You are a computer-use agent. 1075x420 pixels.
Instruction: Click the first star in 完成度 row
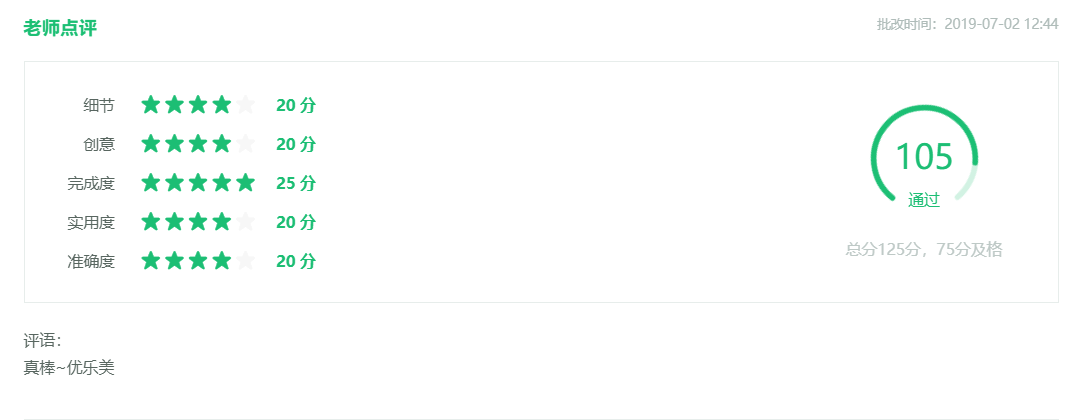point(151,184)
